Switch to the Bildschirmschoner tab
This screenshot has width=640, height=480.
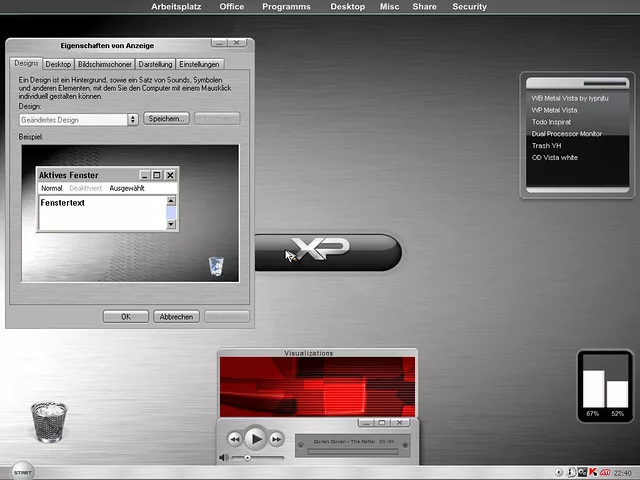click(105, 64)
